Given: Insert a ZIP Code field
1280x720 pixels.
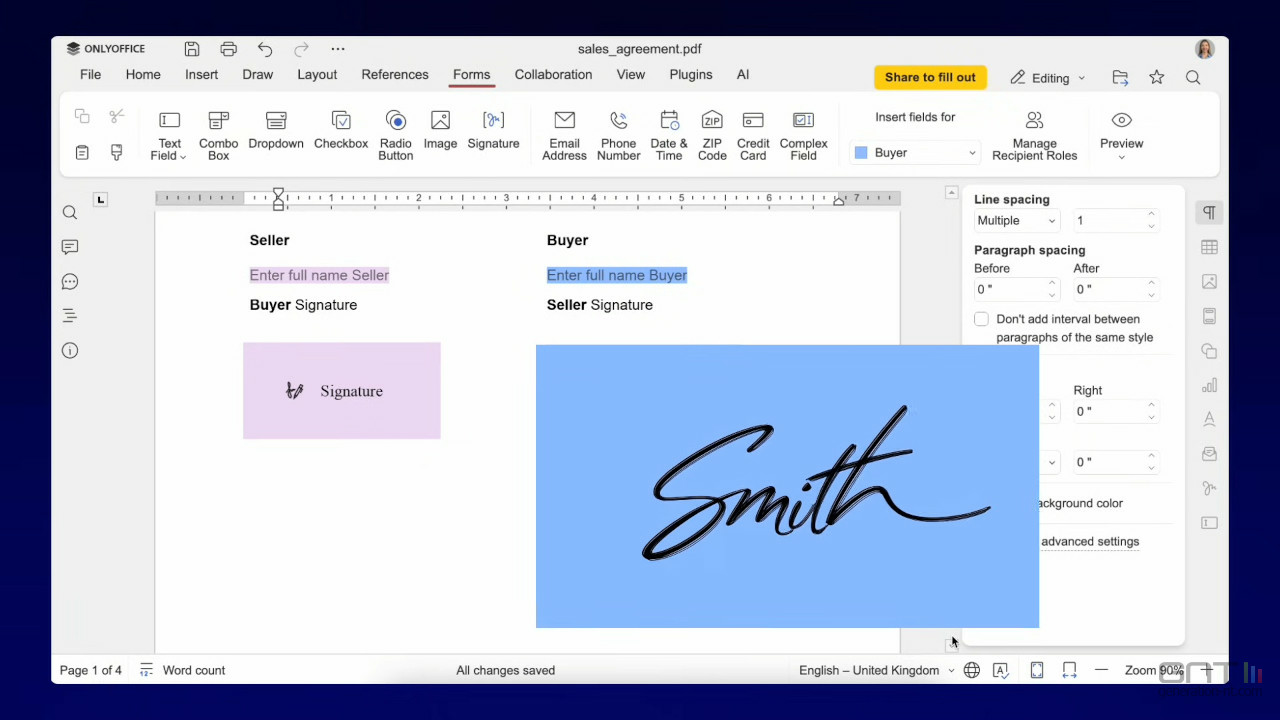Looking at the screenshot, I should click(712, 133).
